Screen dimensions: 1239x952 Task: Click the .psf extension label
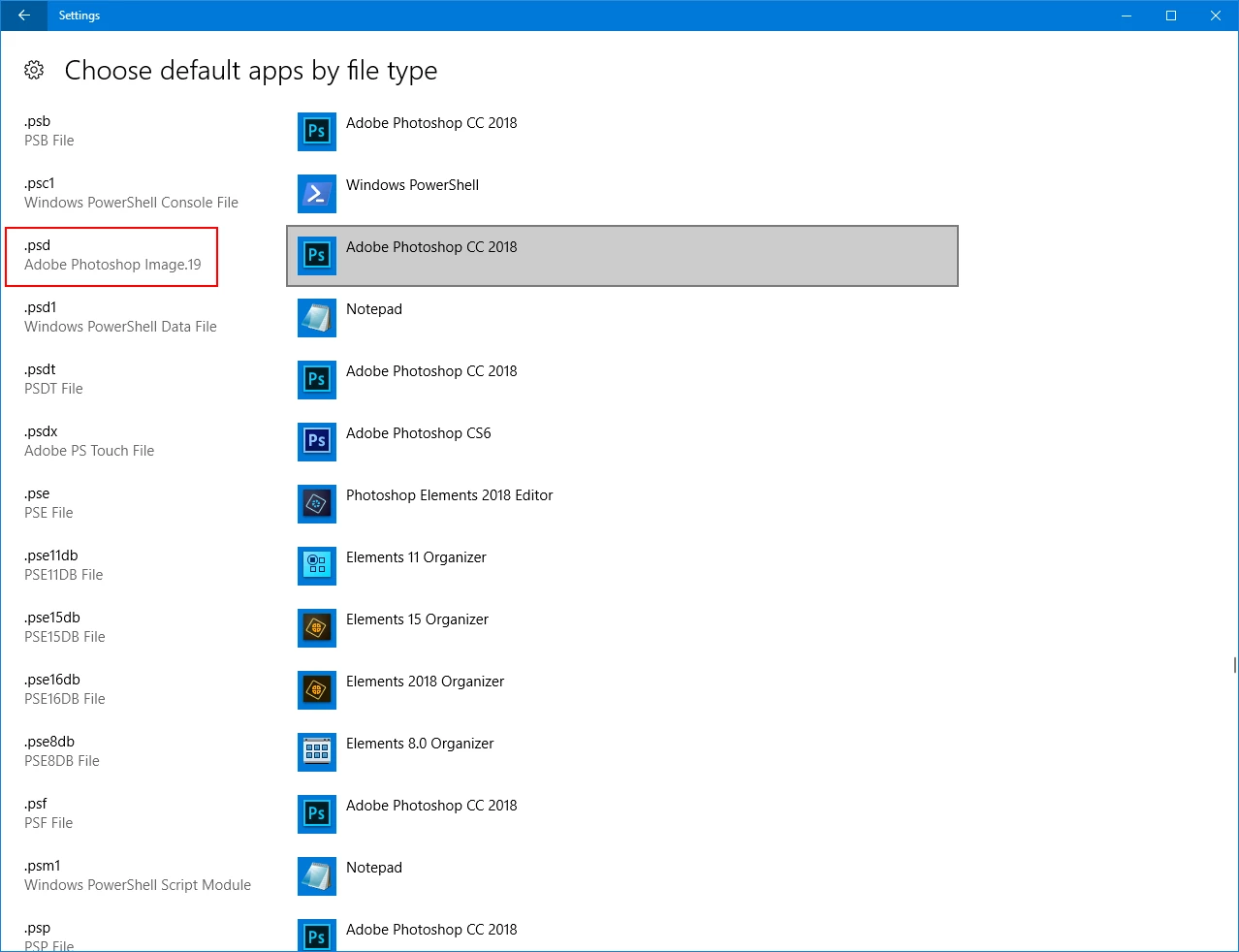pos(36,804)
